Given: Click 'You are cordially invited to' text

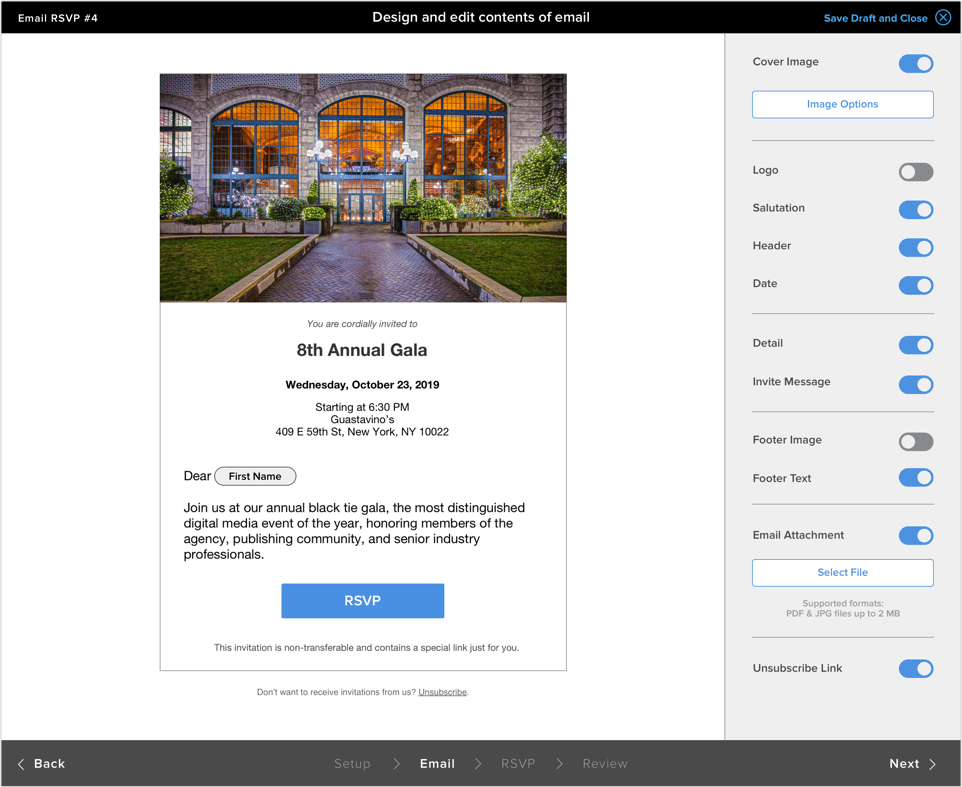Looking at the screenshot, I should click(362, 324).
